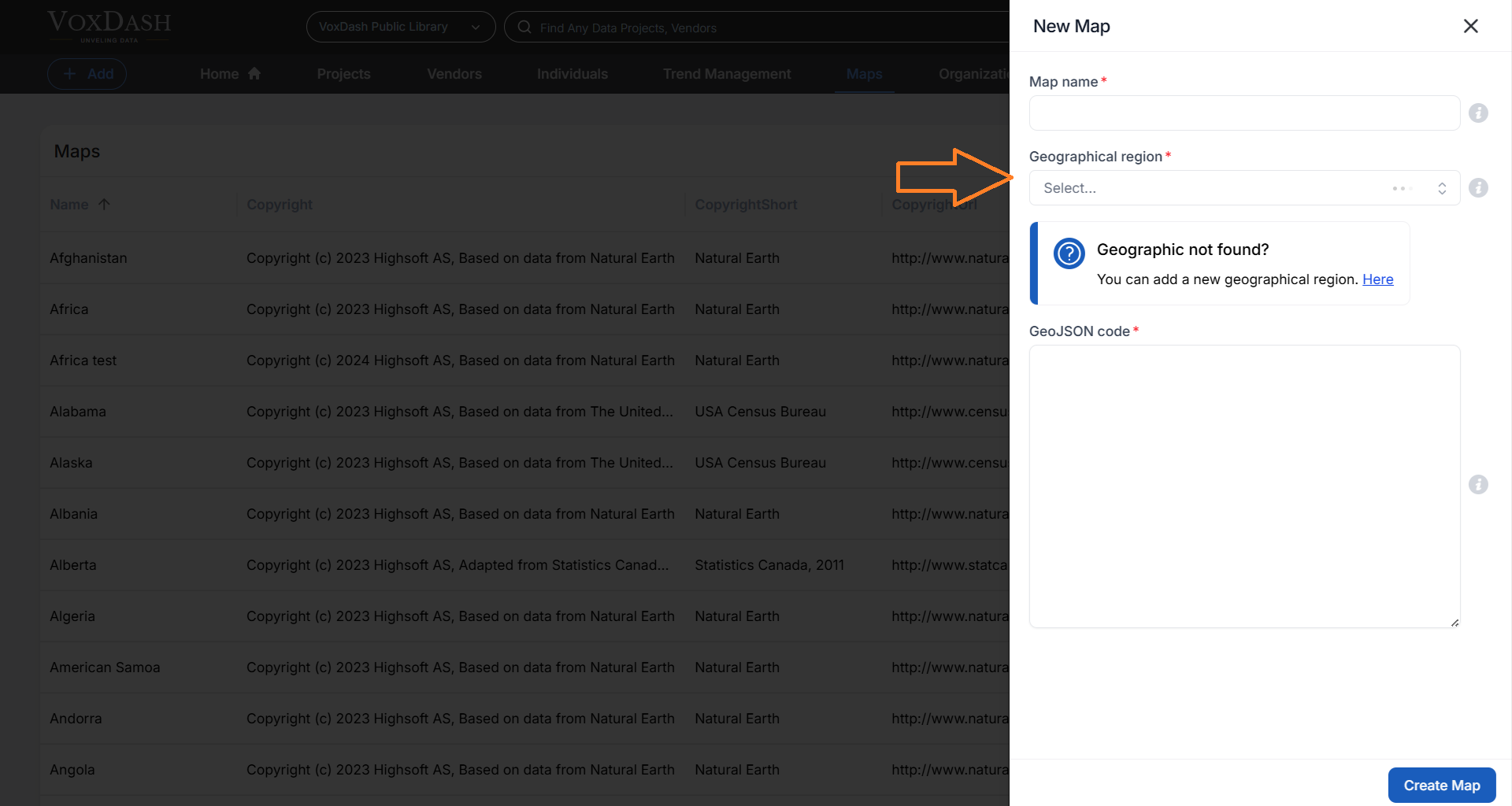1512x806 pixels.
Task: Click Alberta's statcan URL cell
Action: point(950,565)
